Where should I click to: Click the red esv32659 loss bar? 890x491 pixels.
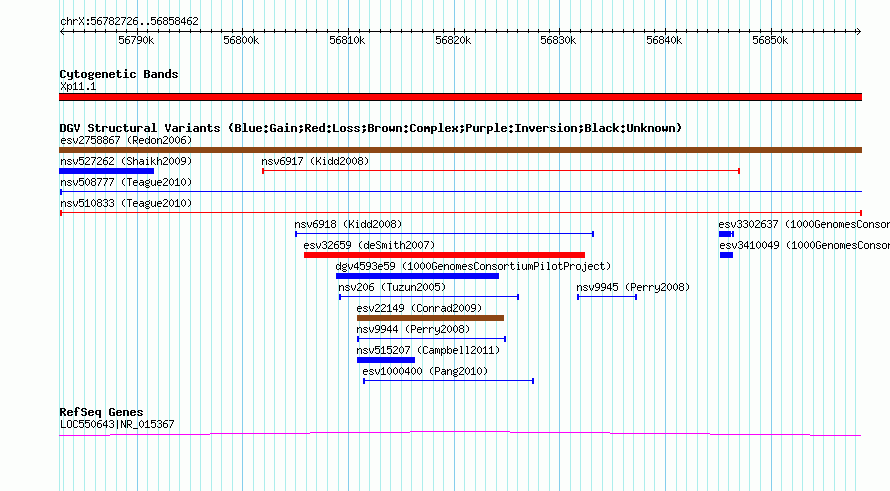tap(444, 255)
